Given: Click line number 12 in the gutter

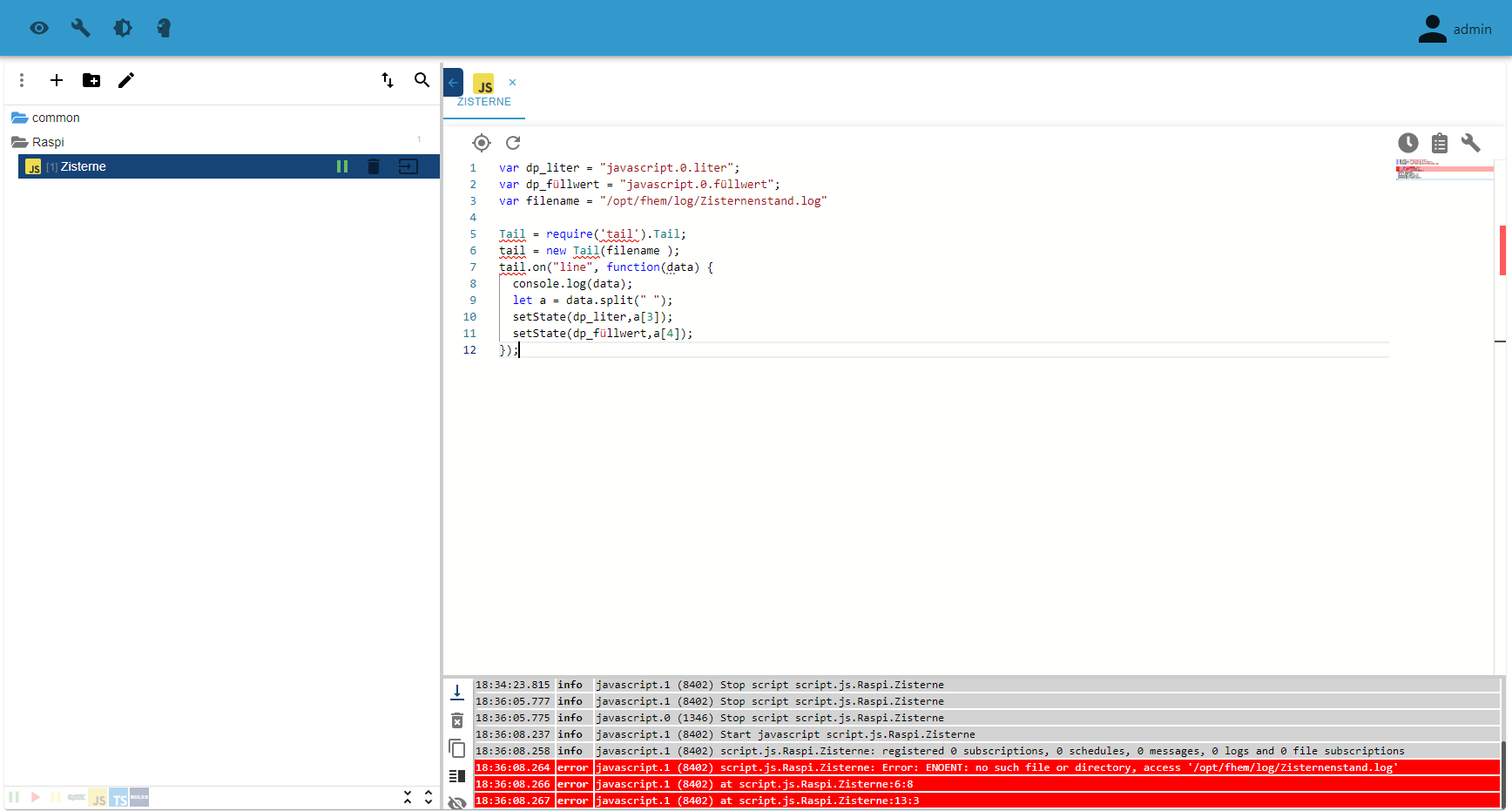Looking at the screenshot, I should pos(470,350).
